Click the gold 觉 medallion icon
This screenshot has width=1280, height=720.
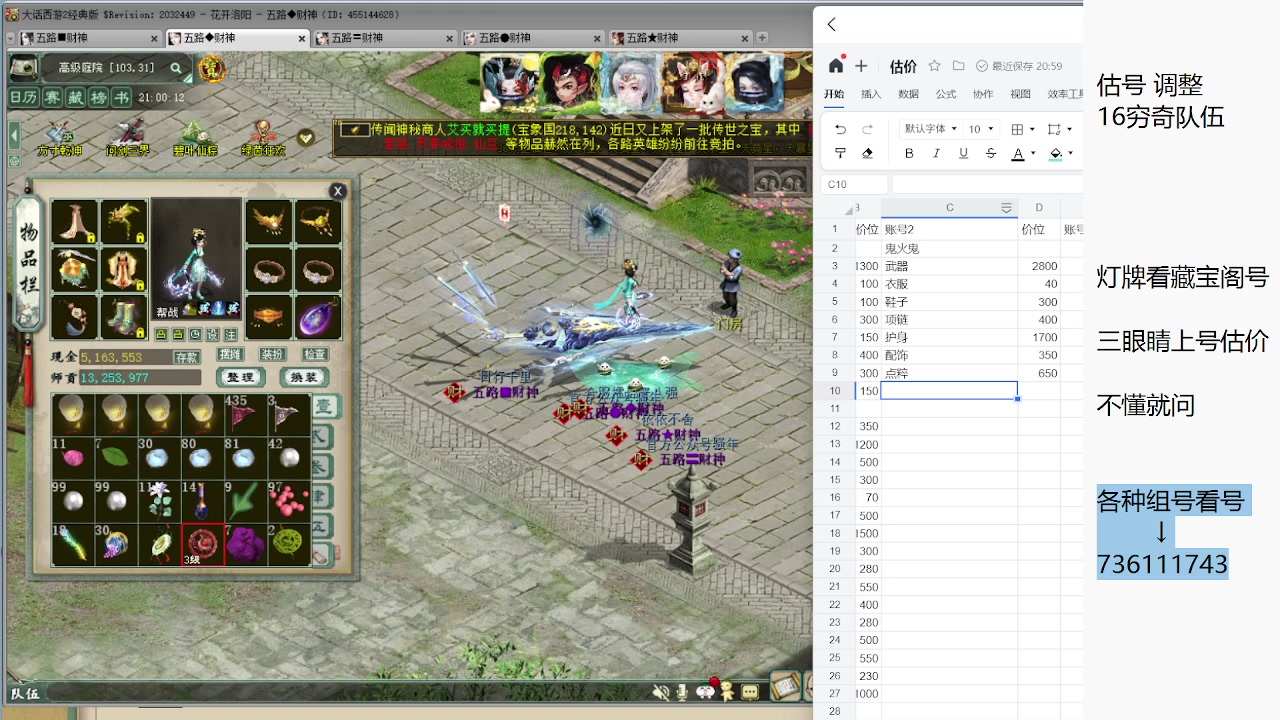(211, 68)
